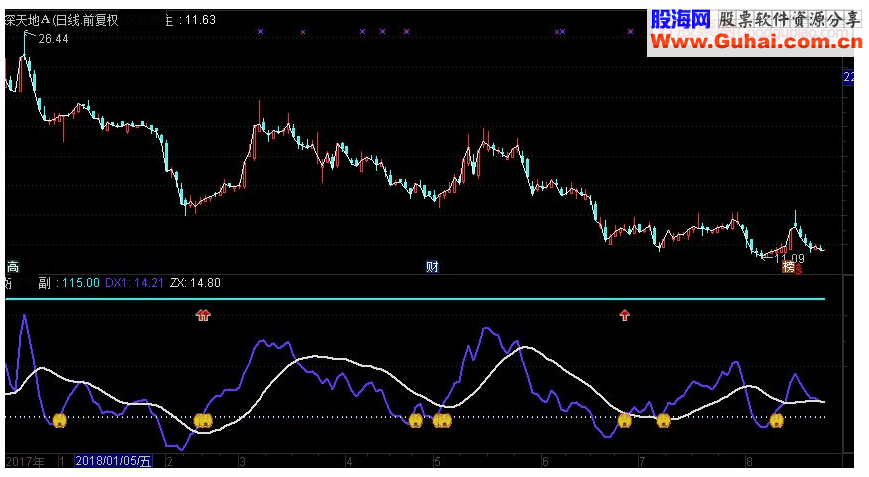Click month '7' on the date axis
Viewport: 869px width, 477px height.
pyautogui.click(x=641, y=461)
